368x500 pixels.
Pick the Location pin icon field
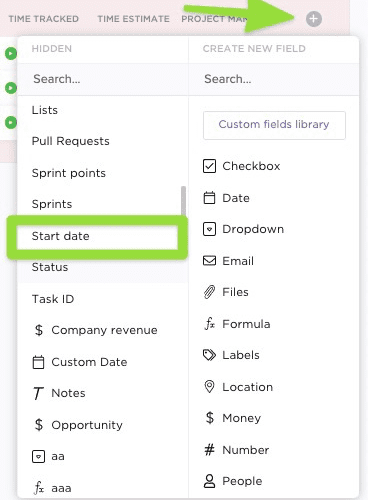[209, 387]
